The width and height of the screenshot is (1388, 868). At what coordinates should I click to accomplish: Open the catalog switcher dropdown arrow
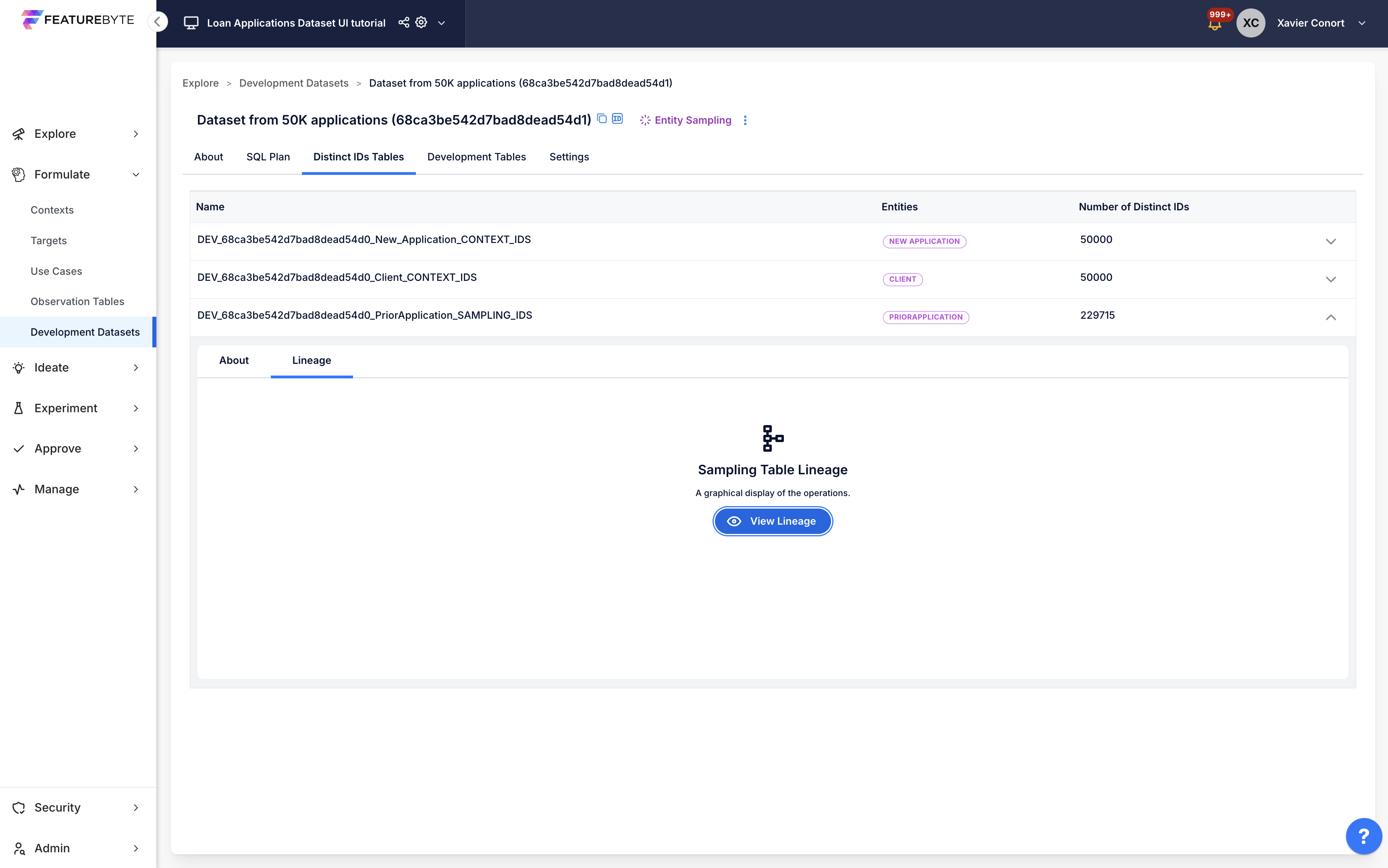point(441,23)
